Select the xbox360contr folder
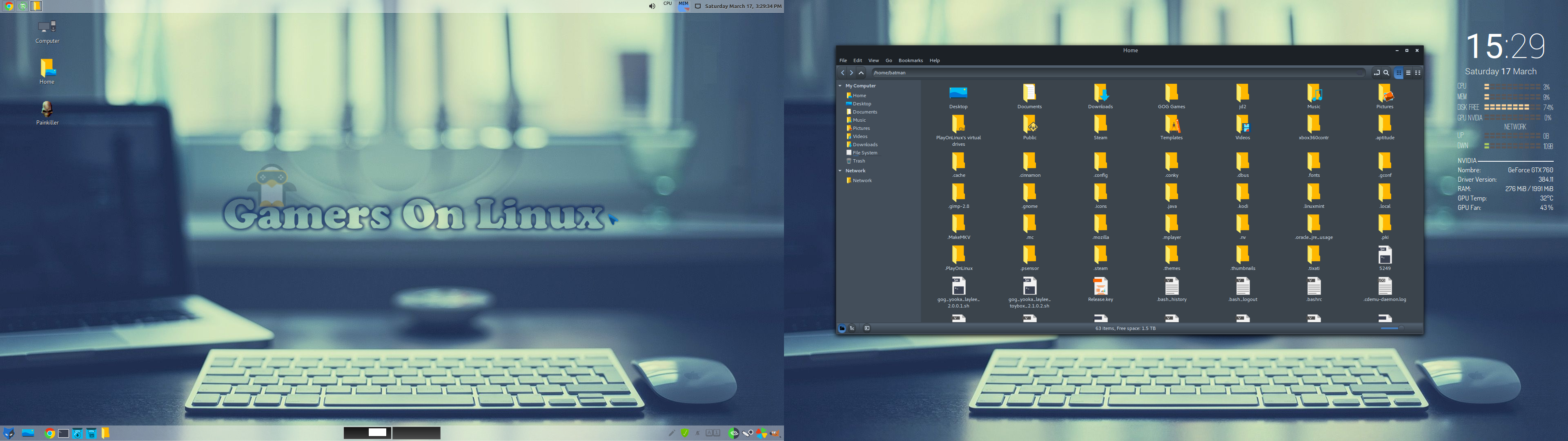 pos(1314,128)
